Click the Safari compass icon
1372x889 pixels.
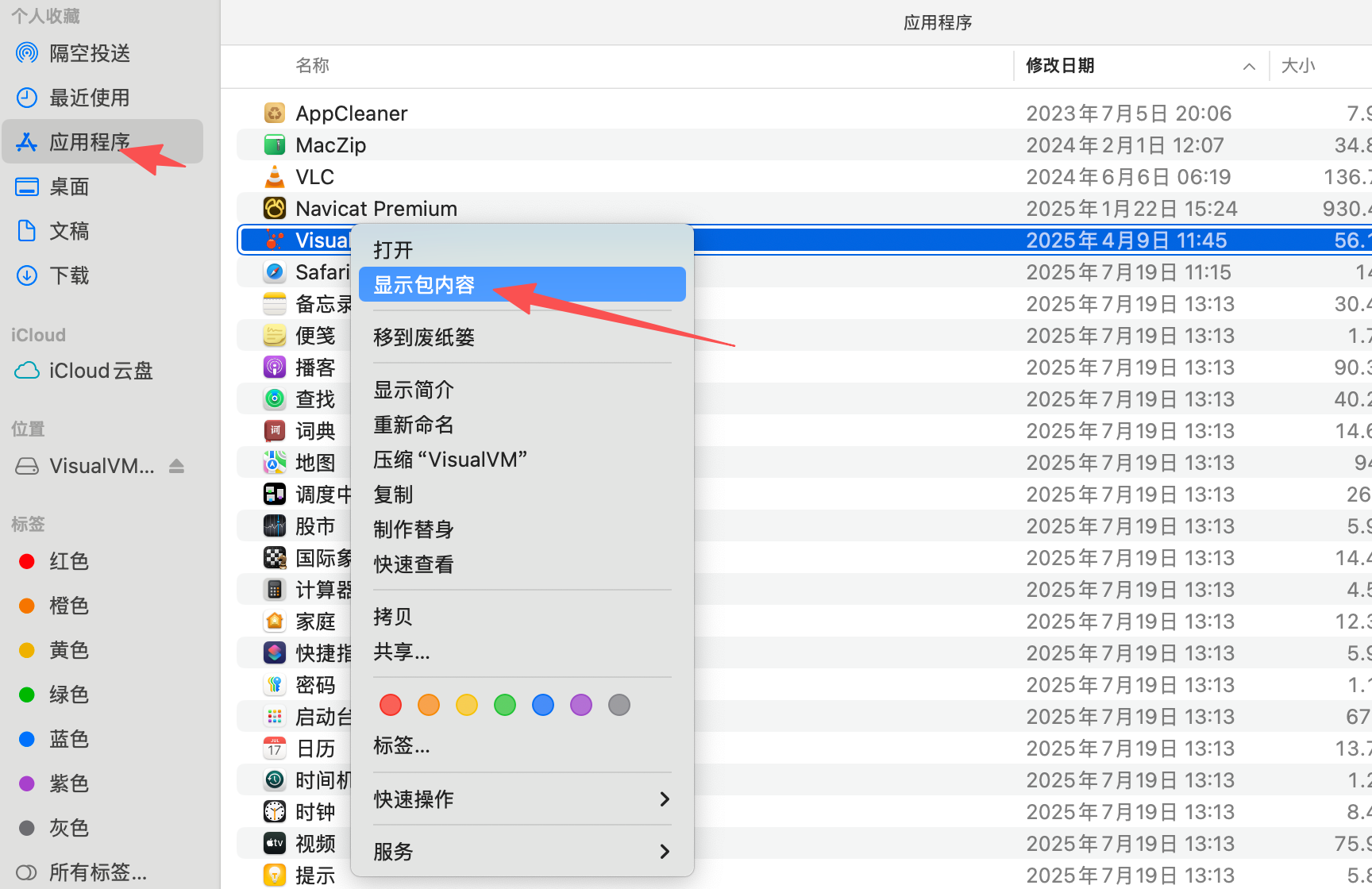[275, 272]
